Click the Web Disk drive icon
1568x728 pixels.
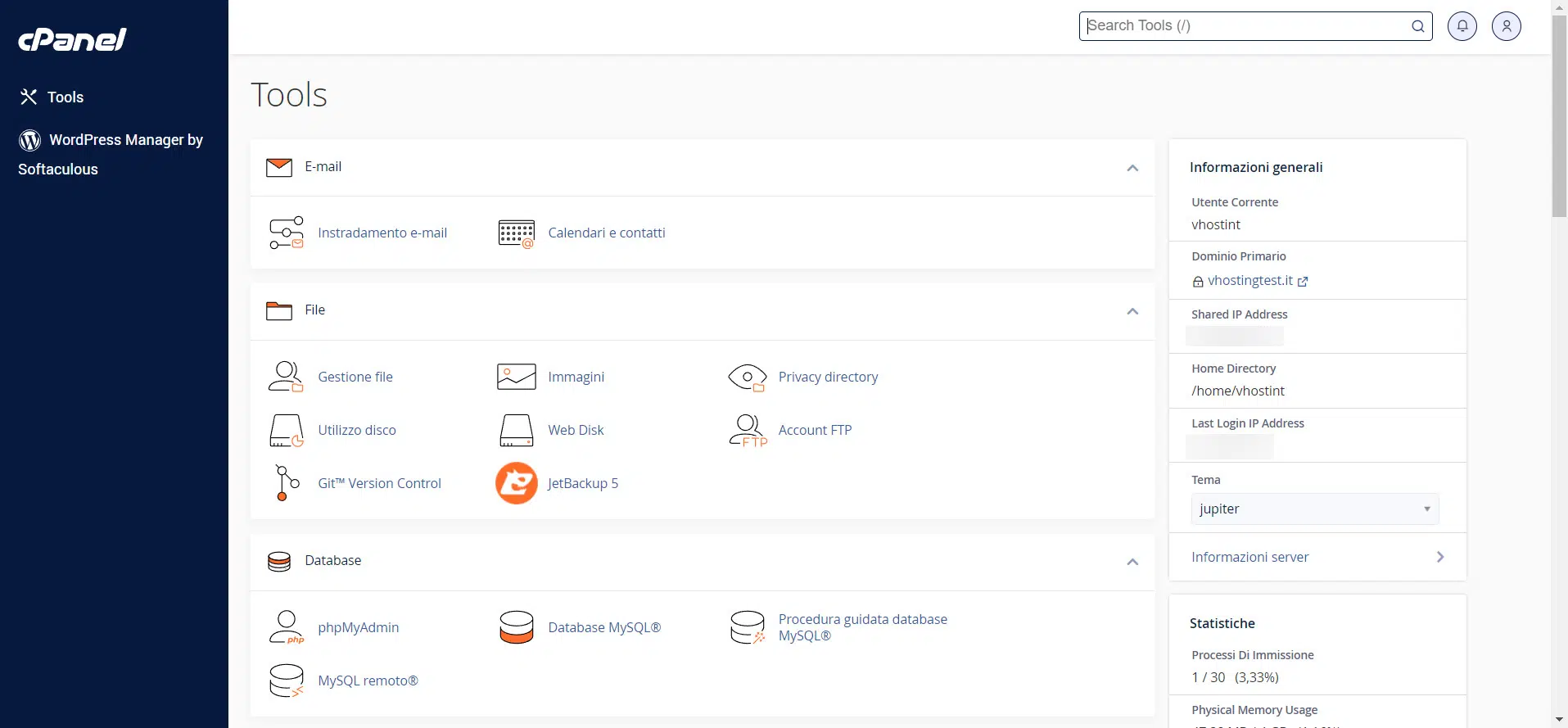tap(517, 430)
